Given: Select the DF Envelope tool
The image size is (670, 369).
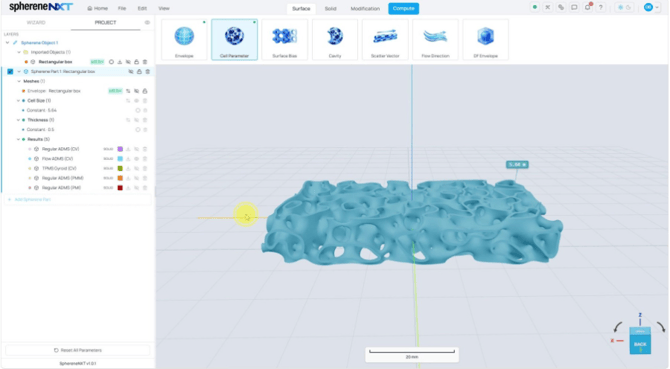Looking at the screenshot, I should [x=485, y=39].
